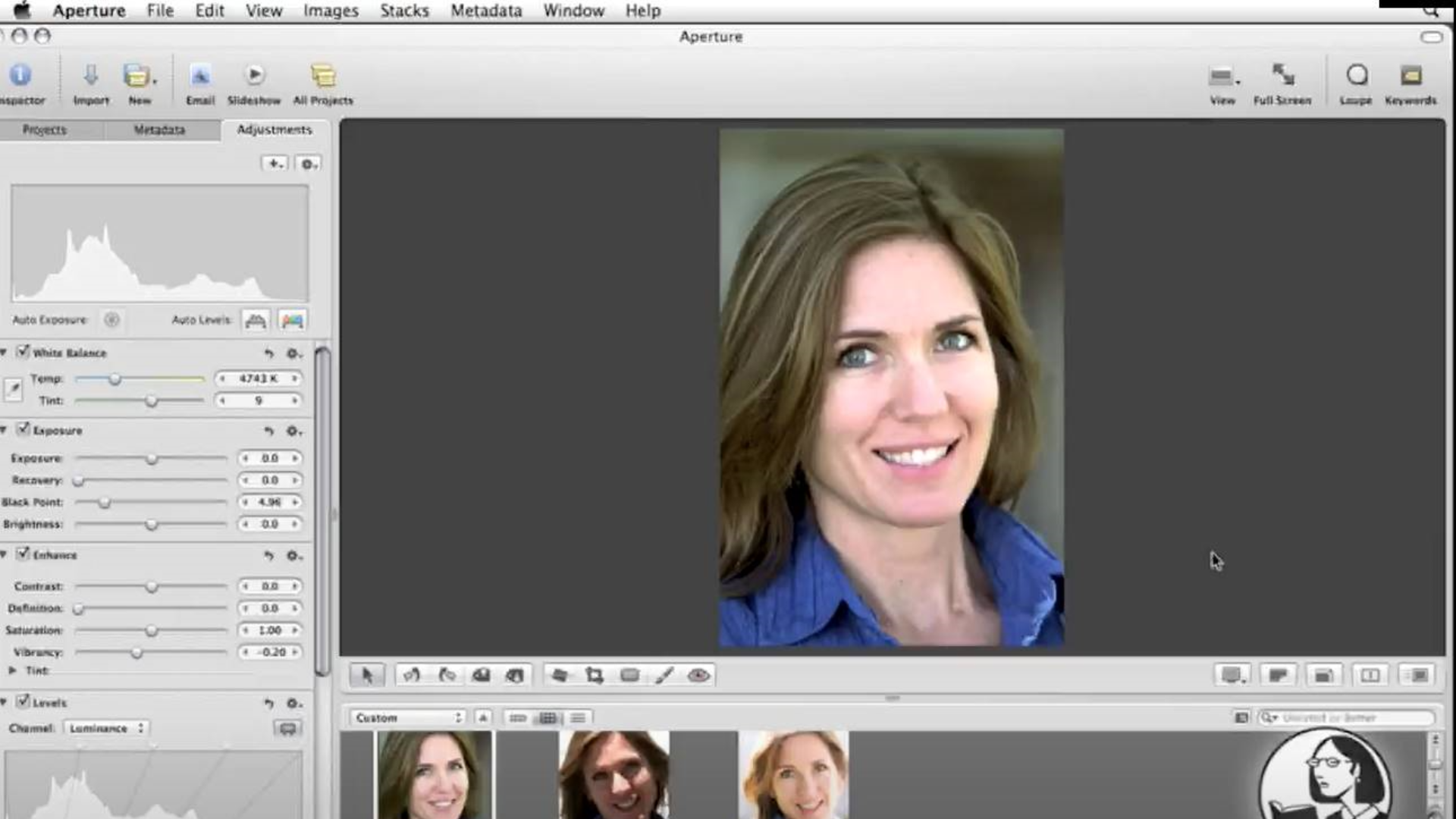Enter Full Screen mode
Viewport: 1456px width, 819px height.
point(1282,75)
